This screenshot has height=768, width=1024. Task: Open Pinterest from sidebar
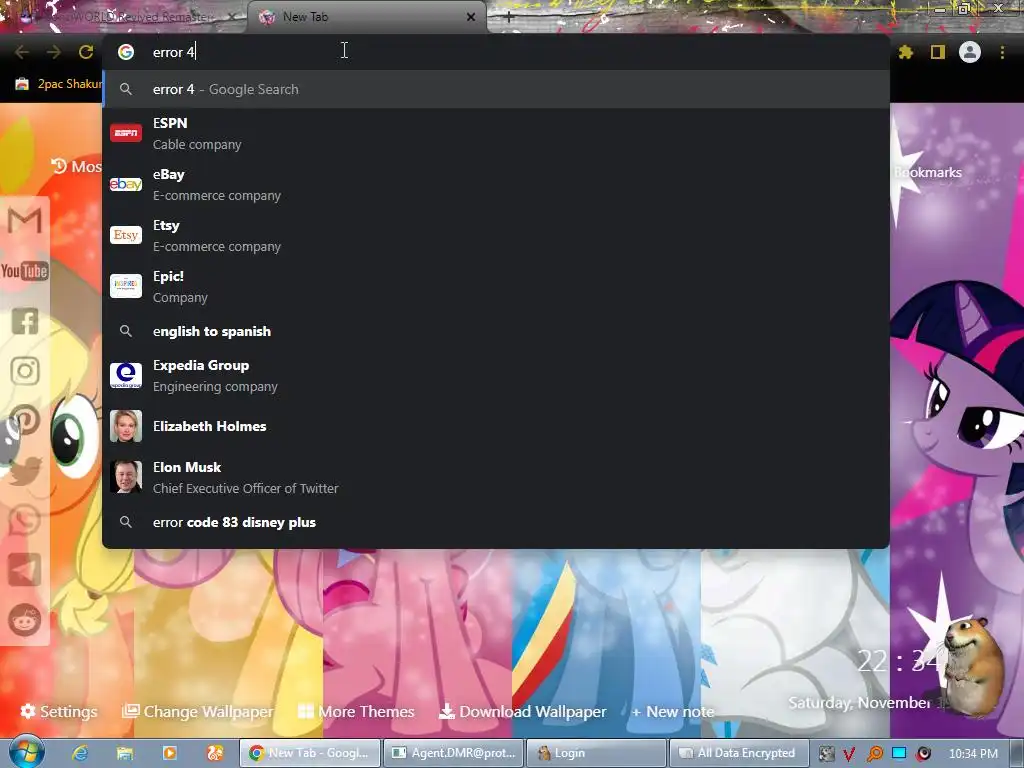tap(25, 421)
